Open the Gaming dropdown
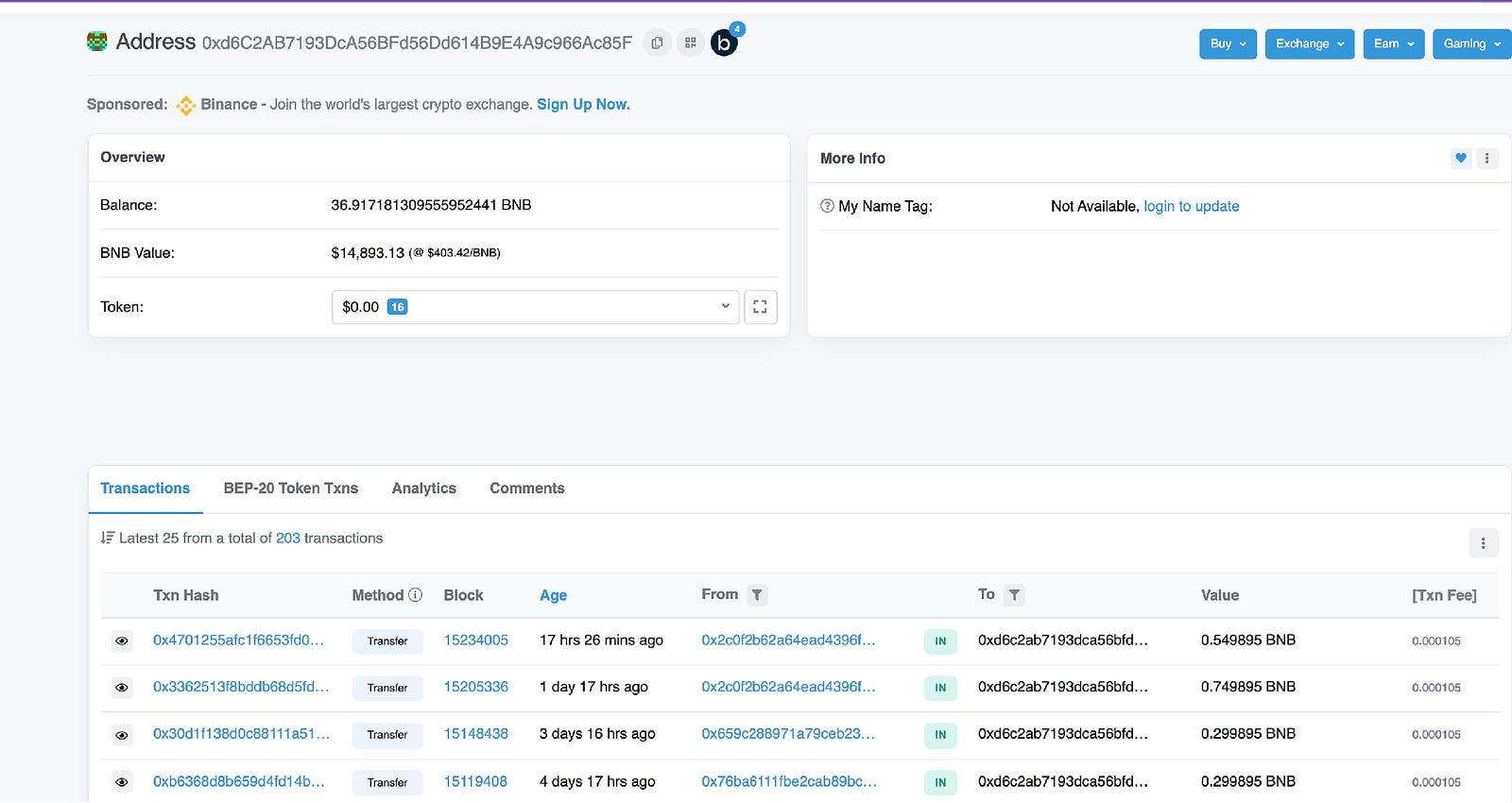The image size is (1512, 803). pyautogui.click(x=1471, y=43)
